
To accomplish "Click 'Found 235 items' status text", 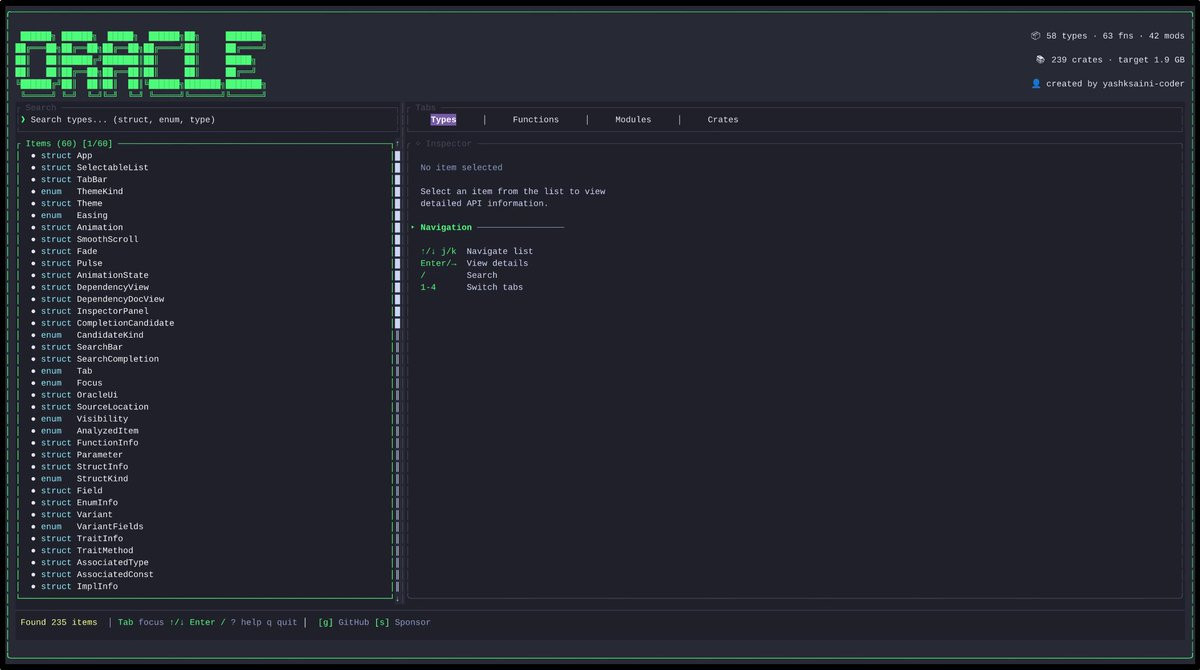I will pyautogui.click(x=59, y=623).
